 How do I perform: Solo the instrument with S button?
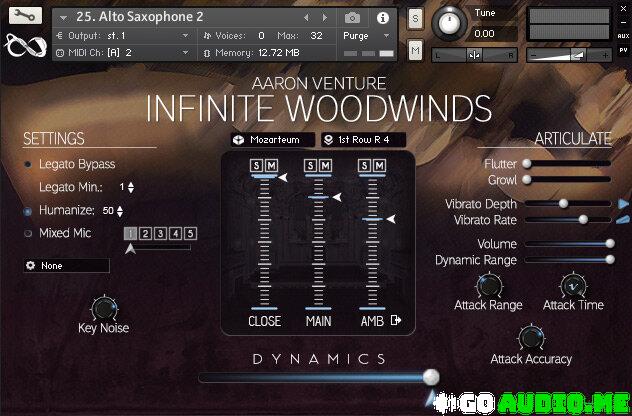coord(415,21)
